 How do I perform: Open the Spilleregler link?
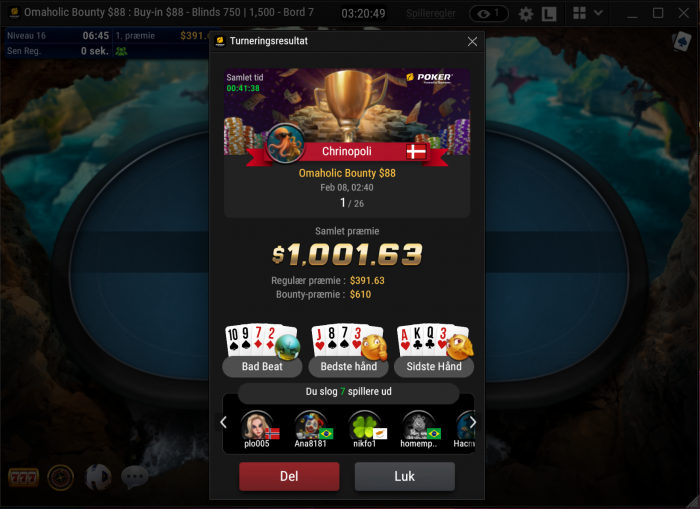coord(431,14)
